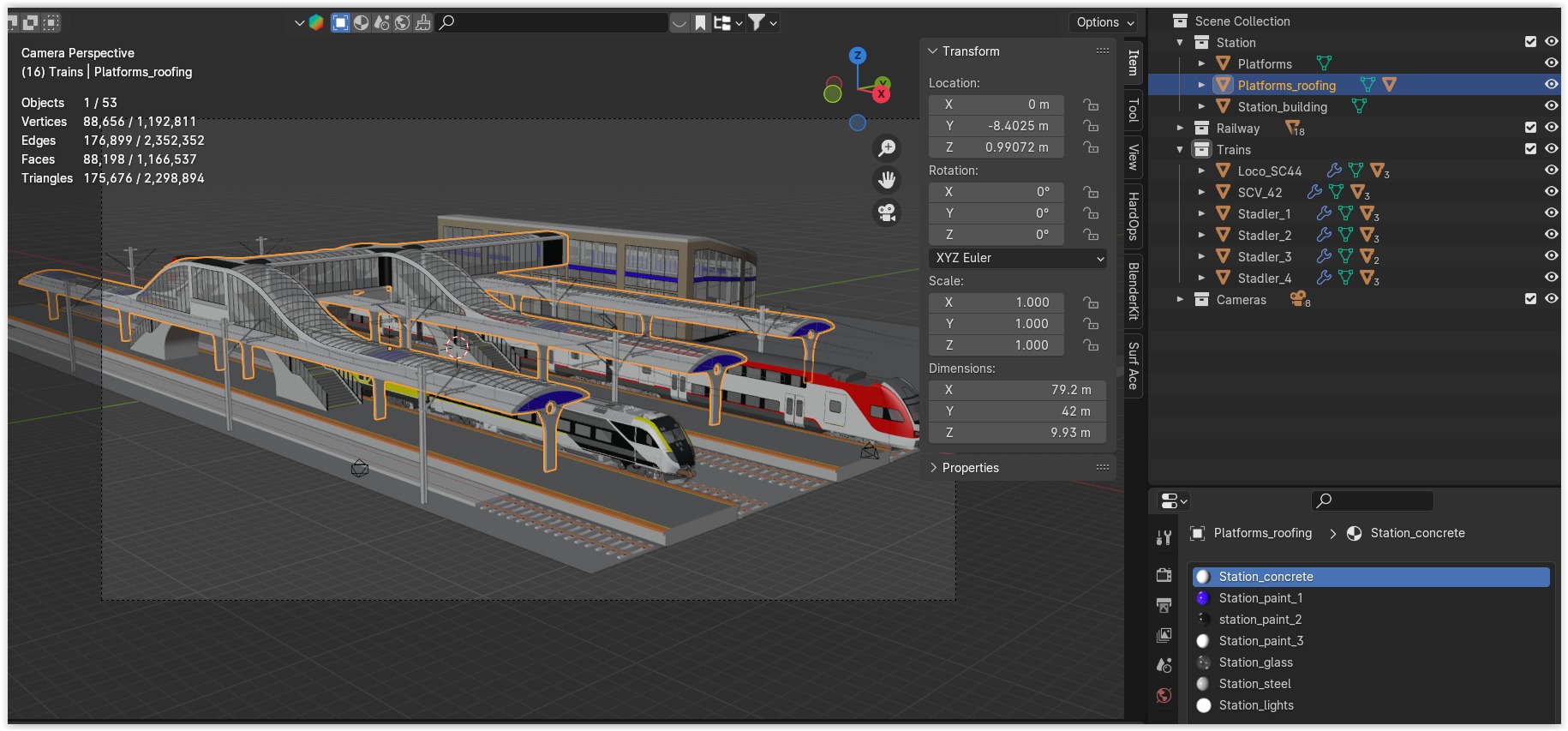The width and height of the screenshot is (1568, 731).
Task: Collapse the Trains collection
Action: (x=1180, y=149)
